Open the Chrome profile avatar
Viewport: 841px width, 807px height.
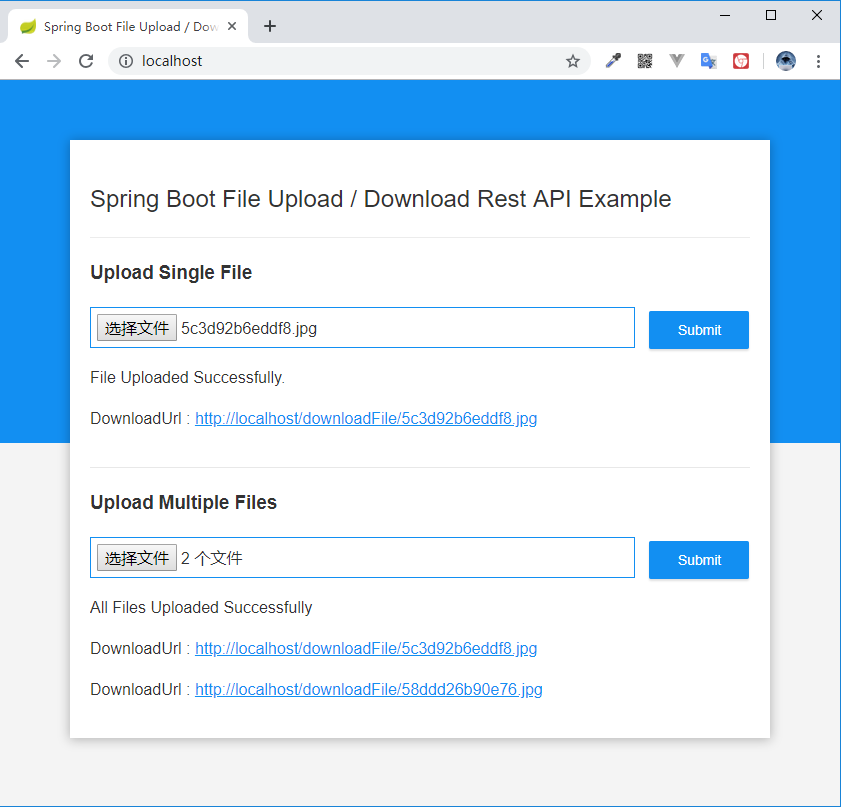pyautogui.click(x=786, y=61)
